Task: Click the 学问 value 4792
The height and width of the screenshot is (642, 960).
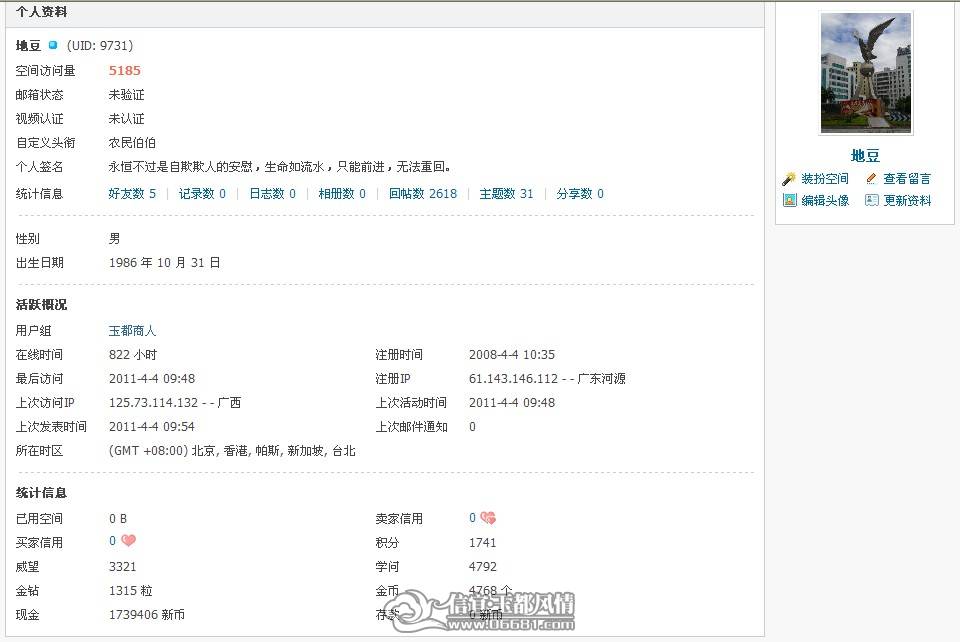Action: coord(482,567)
